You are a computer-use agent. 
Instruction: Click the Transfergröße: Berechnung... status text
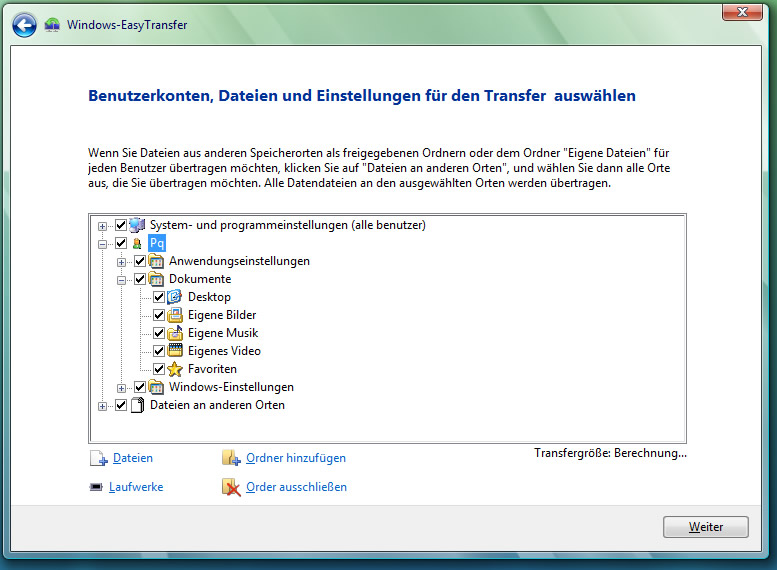pyautogui.click(x=610, y=453)
